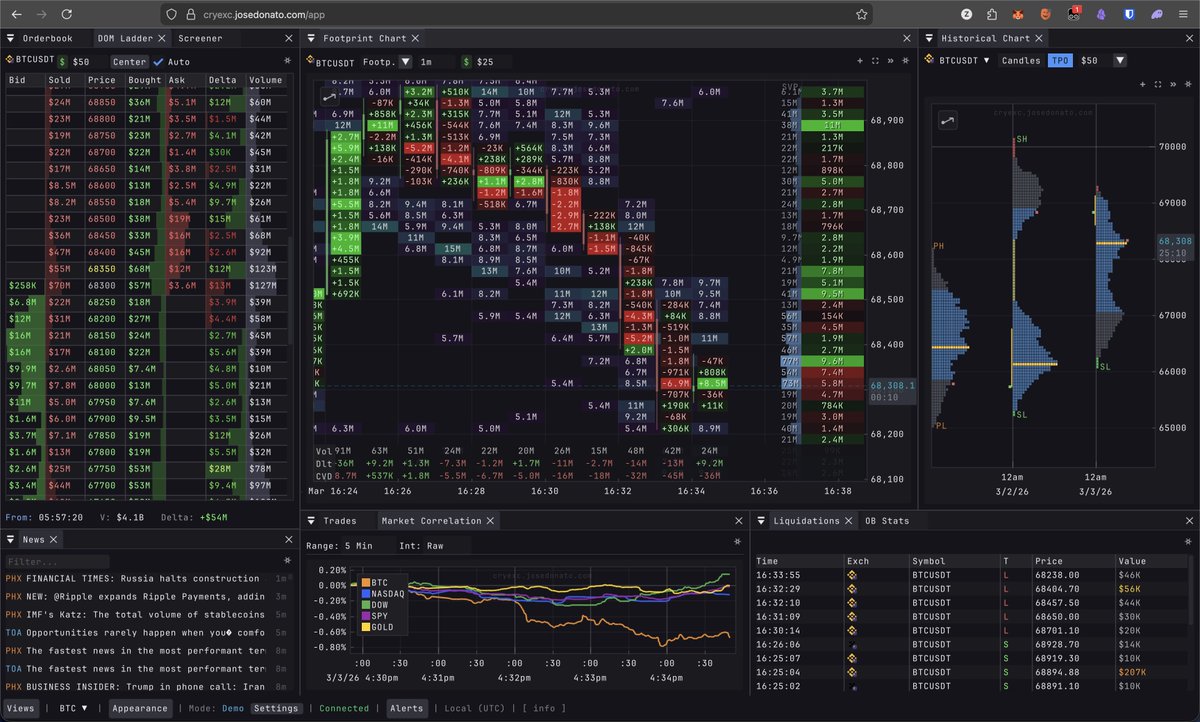Open the browser extensions puzzle icon
Image resolution: width=1200 pixels, height=722 pixels.
coord(991,15)
